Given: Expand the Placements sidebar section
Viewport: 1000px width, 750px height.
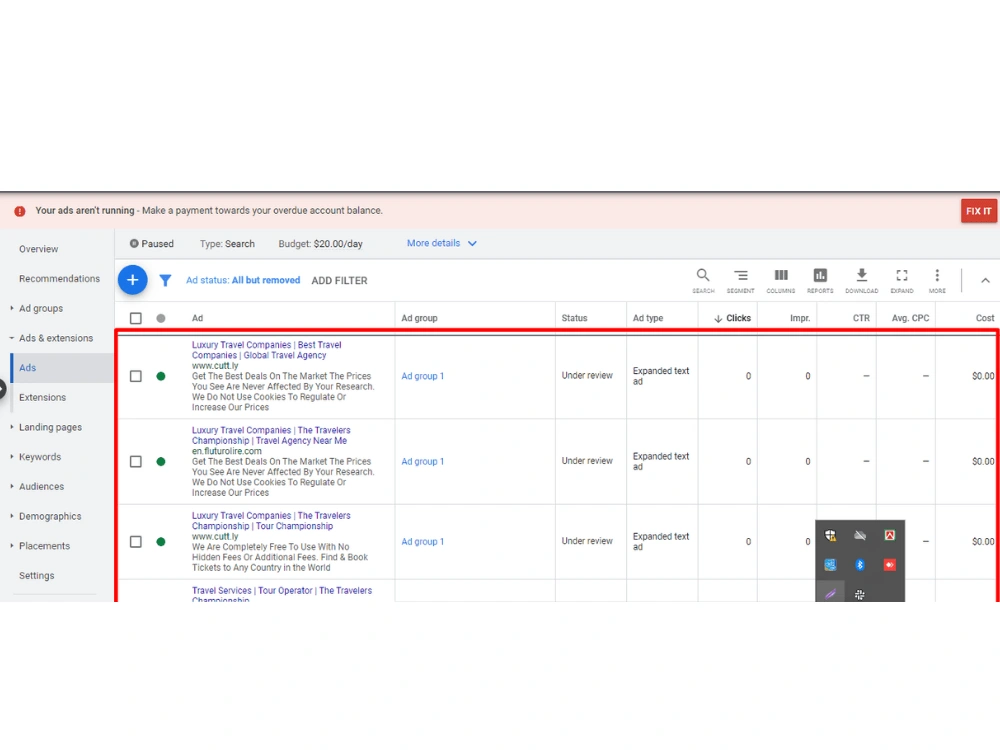Looking at the screenshot, I should pyautogui.click(x=12, y=545).
